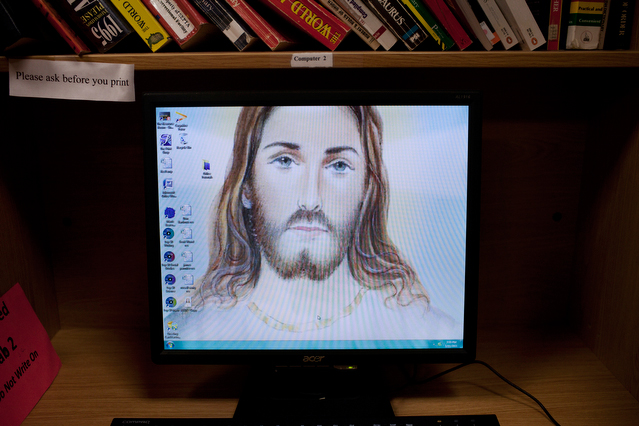Click the Windows Start button

(171, 343)
